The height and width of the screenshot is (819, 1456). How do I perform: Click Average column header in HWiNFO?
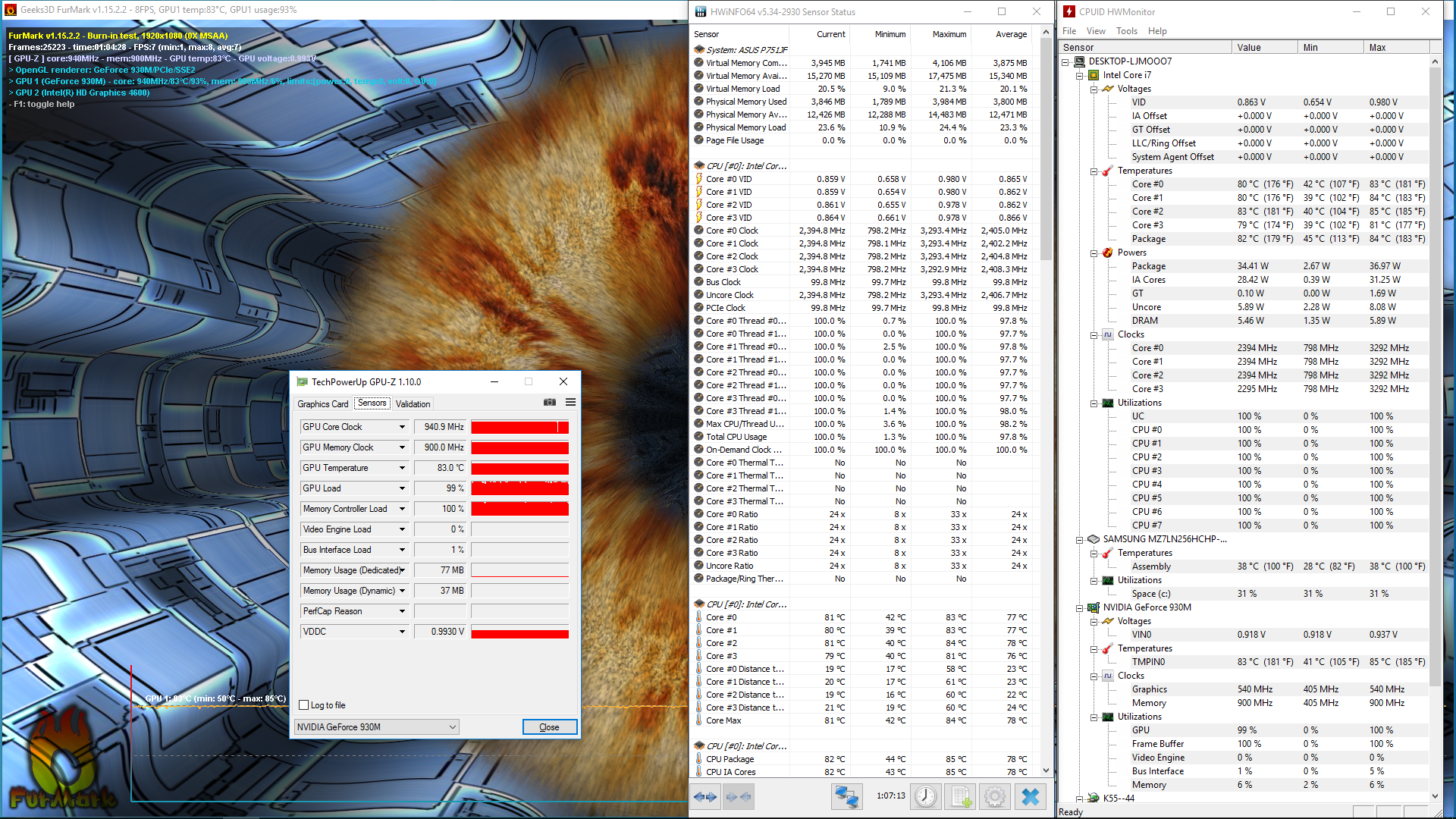(1002, 34)
